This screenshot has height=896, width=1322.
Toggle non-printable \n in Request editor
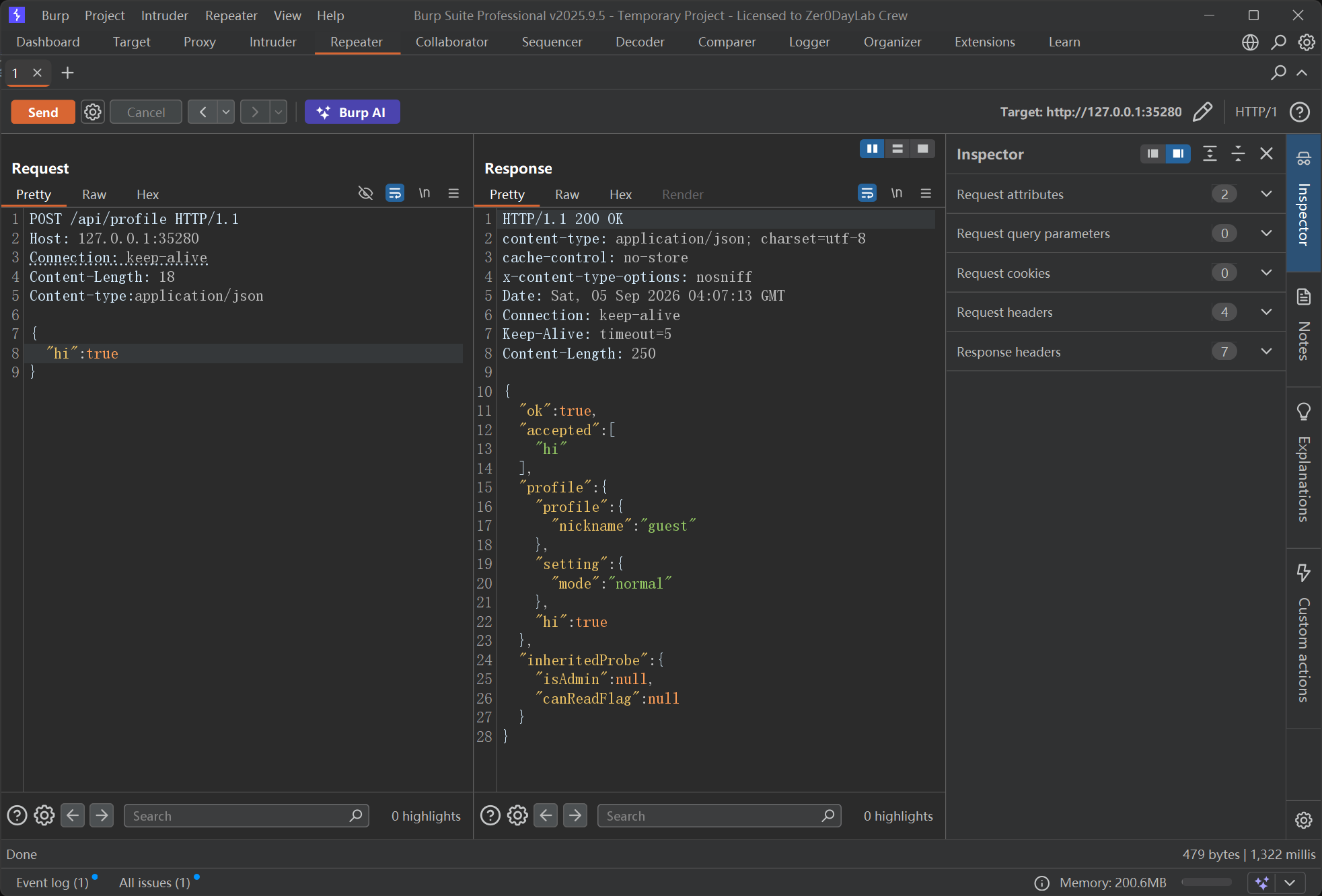(425, 194)
